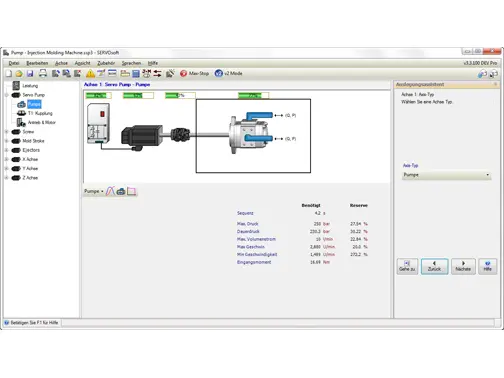
Task: Click the motion profile curve icon
Action: 110,191
